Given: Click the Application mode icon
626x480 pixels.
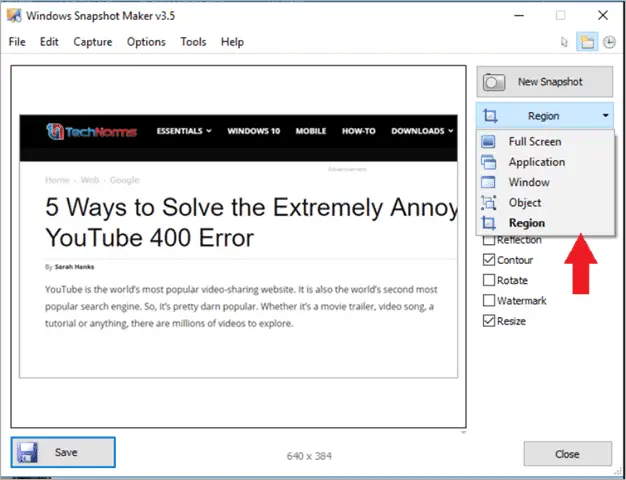Looking at the screenshot, I should (488, 162).
